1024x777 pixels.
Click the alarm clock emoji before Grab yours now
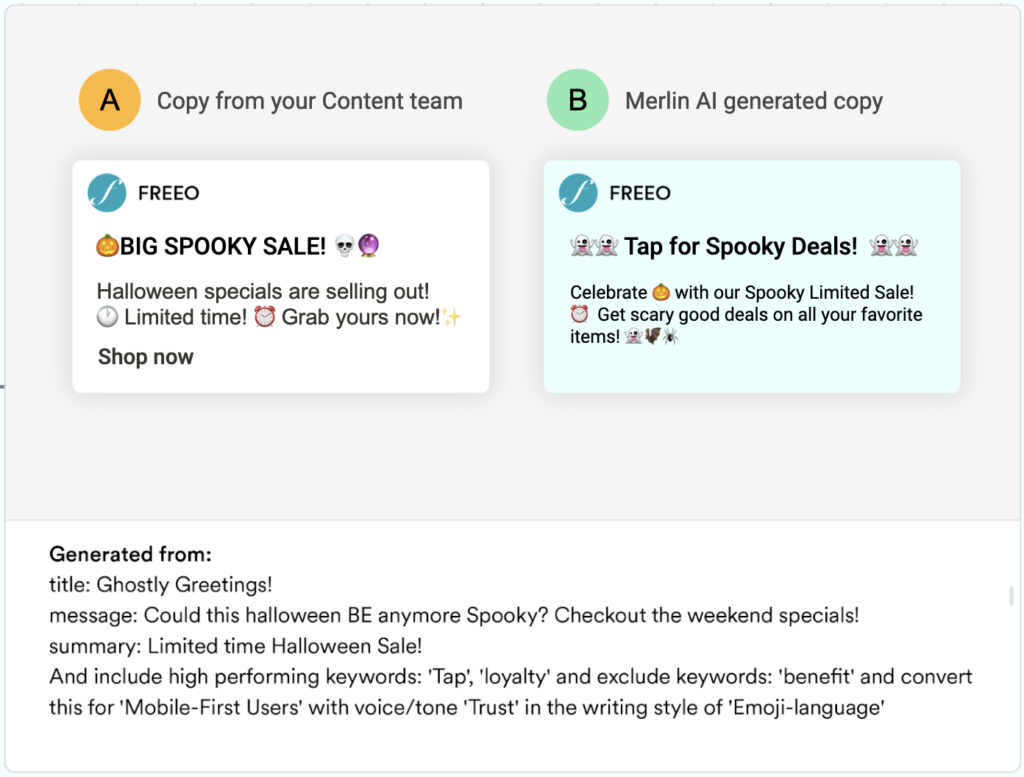[x=264, y=318]
